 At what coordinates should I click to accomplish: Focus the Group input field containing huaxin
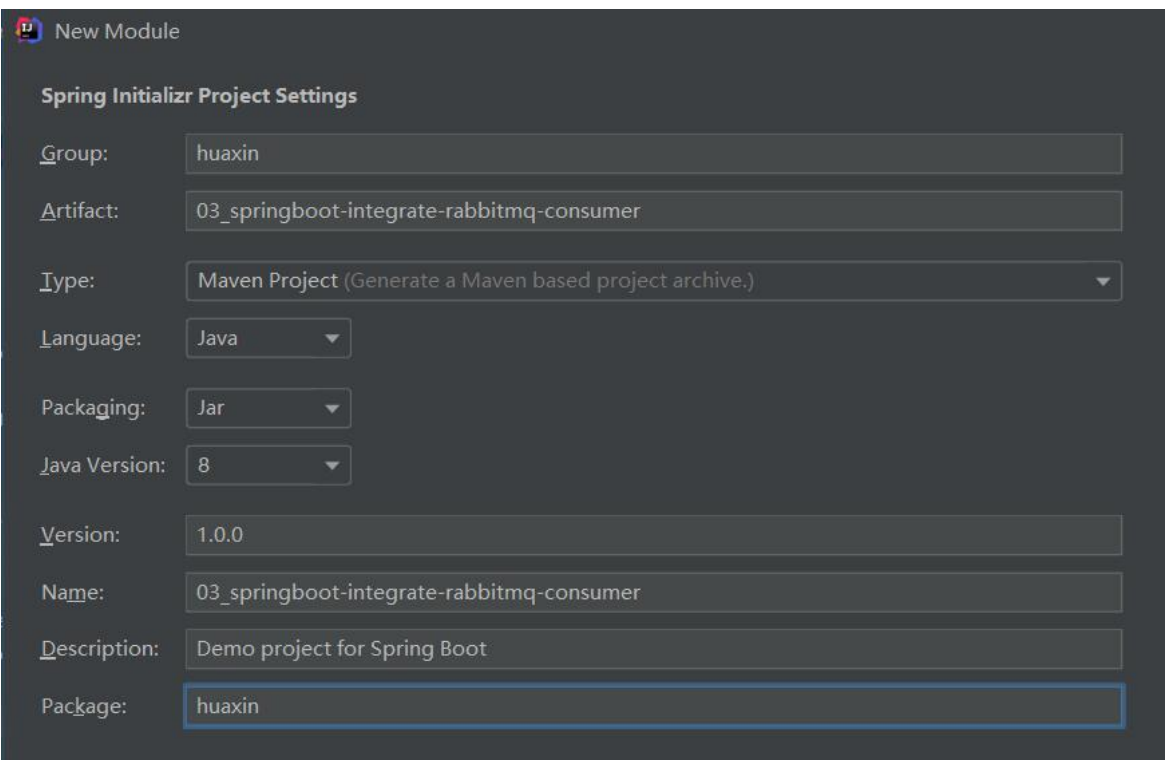pyautogui.click(x=653, y=155)
